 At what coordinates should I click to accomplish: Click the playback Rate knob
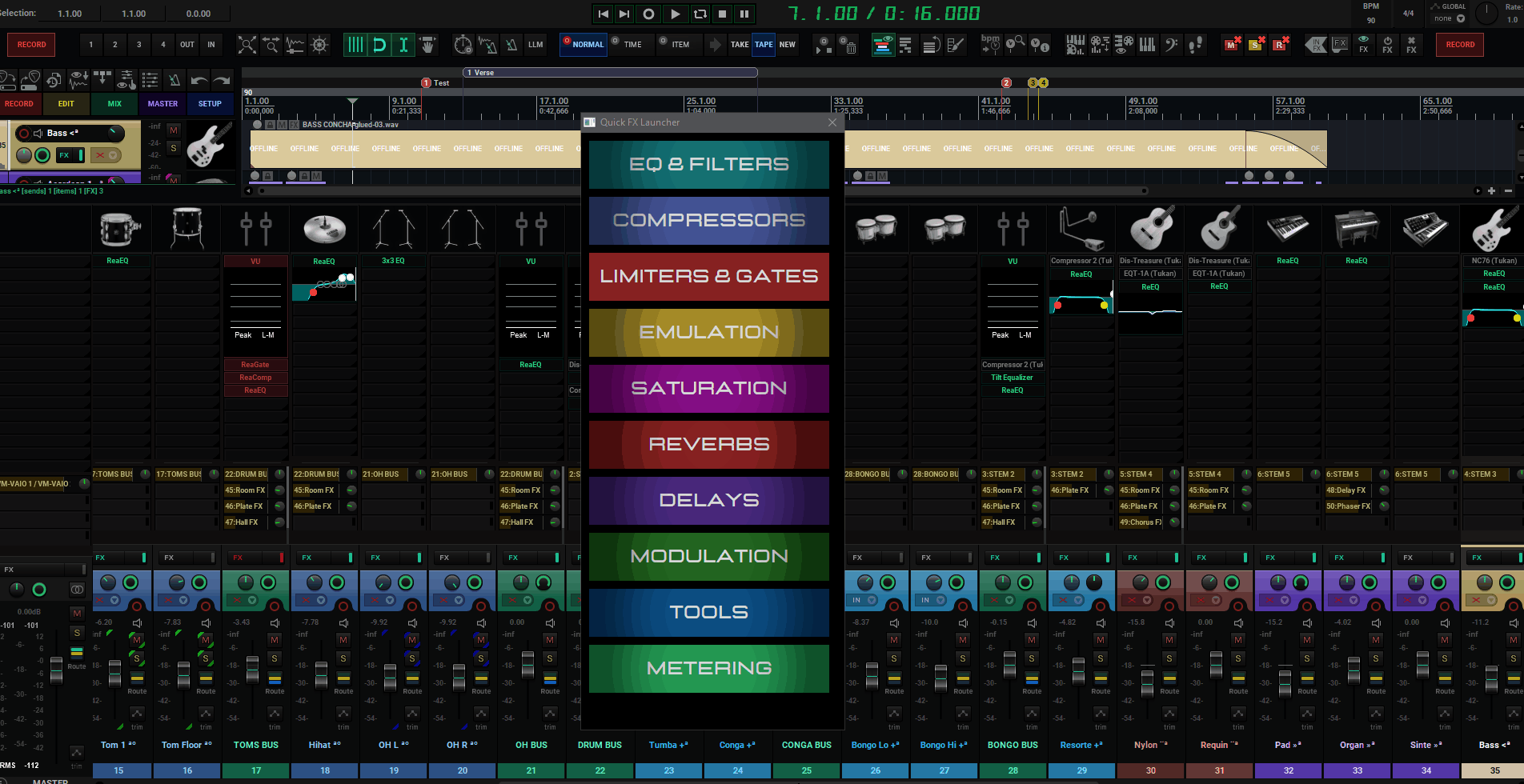pyautogui.click(x=1486, y=13)
